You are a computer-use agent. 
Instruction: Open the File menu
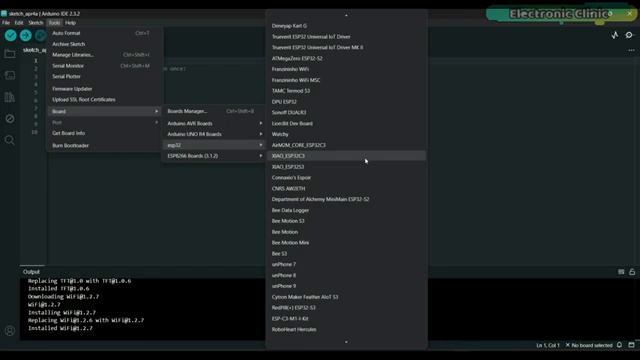tap(6, 23)
